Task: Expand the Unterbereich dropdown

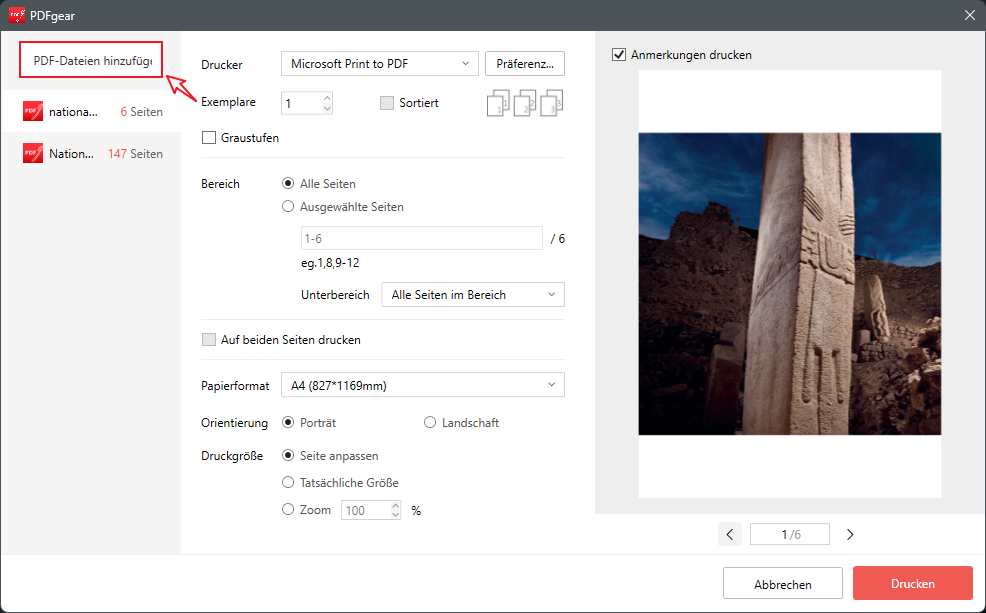Action: click(x=472, y=295)
